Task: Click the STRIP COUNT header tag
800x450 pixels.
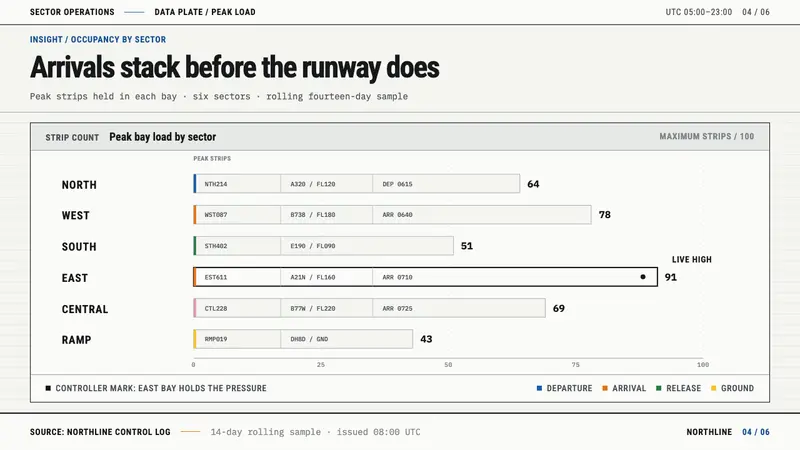Action: pos(72,137)
